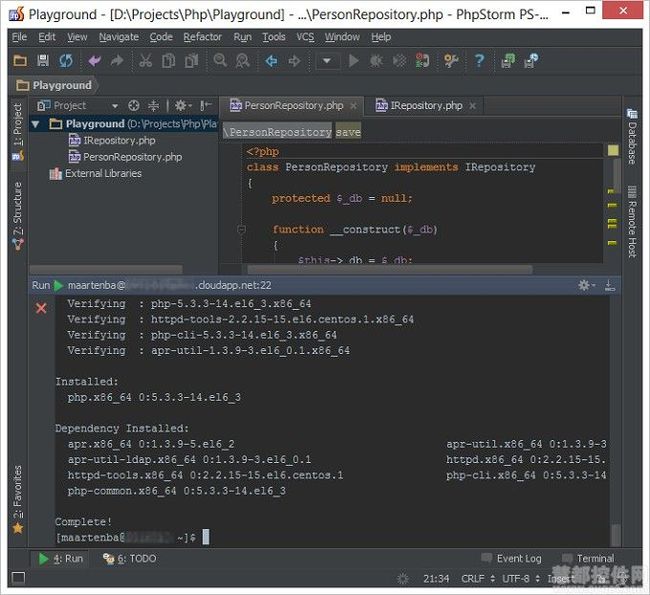
Task: Select IRepository.php in project tree
Action: tap(112, 141)
